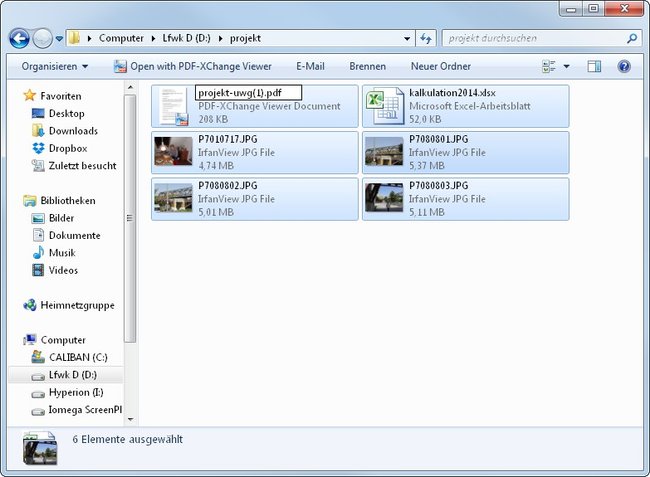Click the P7080802.JPG thumbnail
Viewport: 650px width, 477px height.
[173, 198]
